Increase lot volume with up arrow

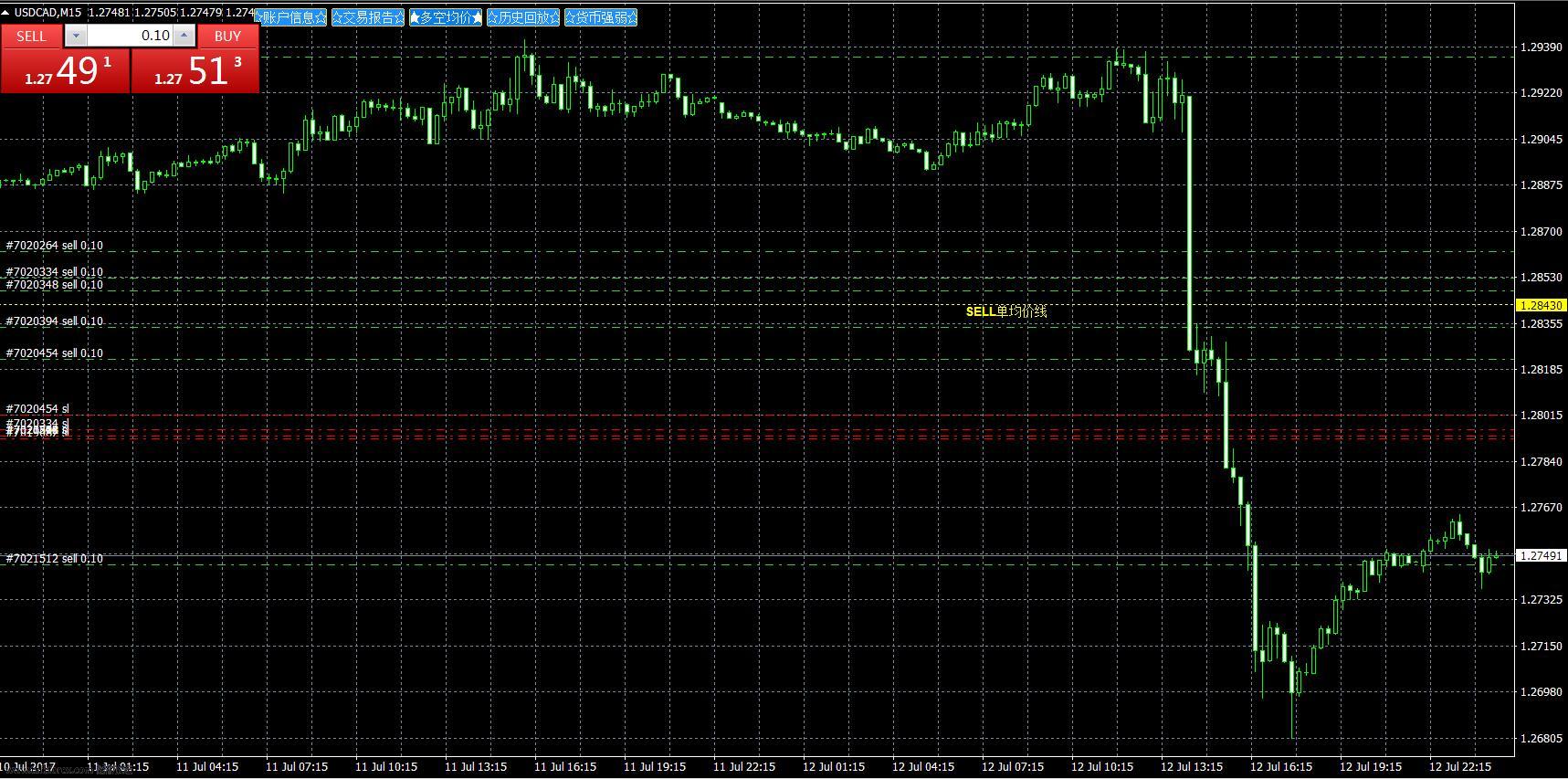tap(184, 36)
